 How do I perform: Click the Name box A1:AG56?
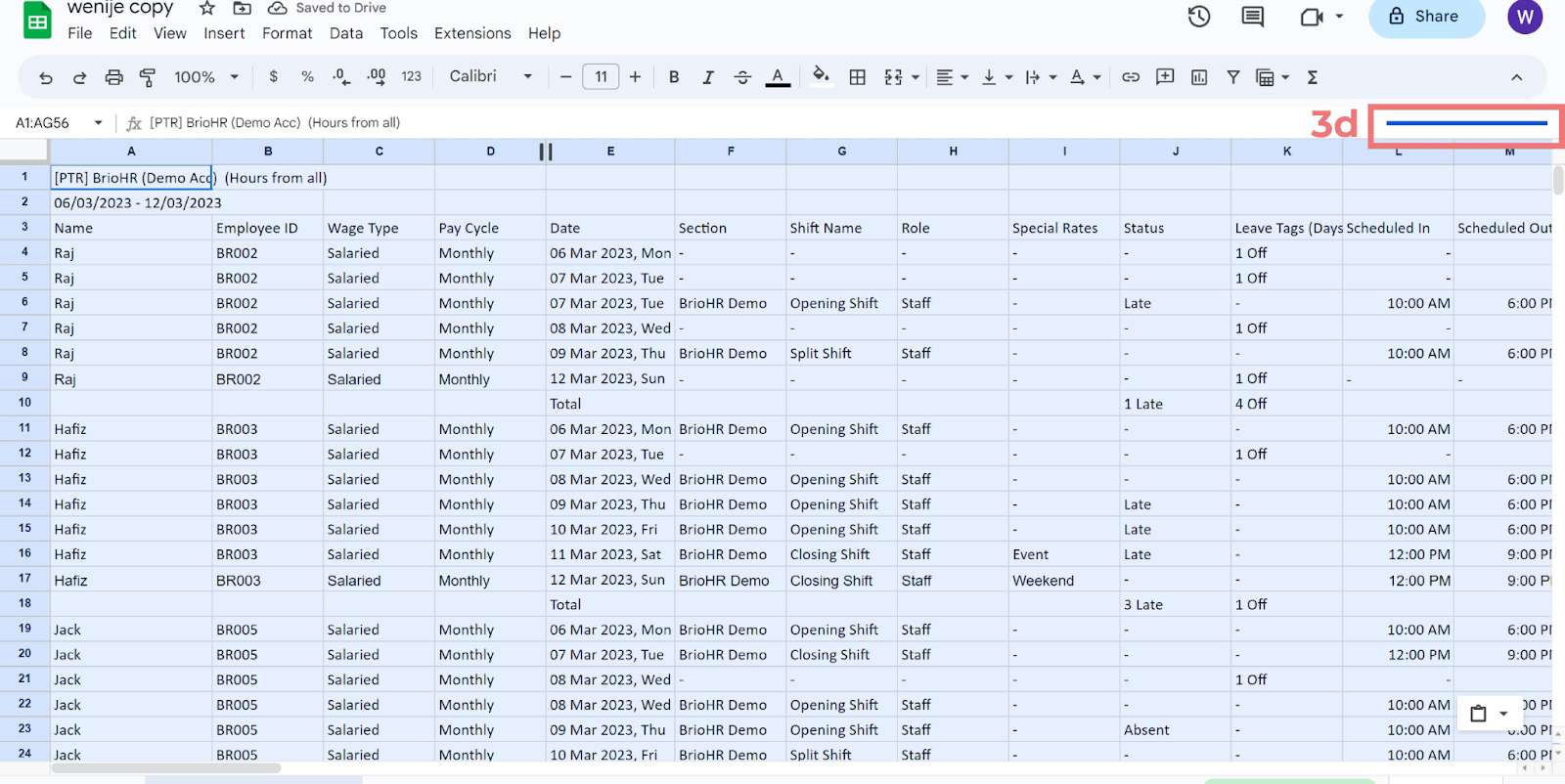[43, 123]
